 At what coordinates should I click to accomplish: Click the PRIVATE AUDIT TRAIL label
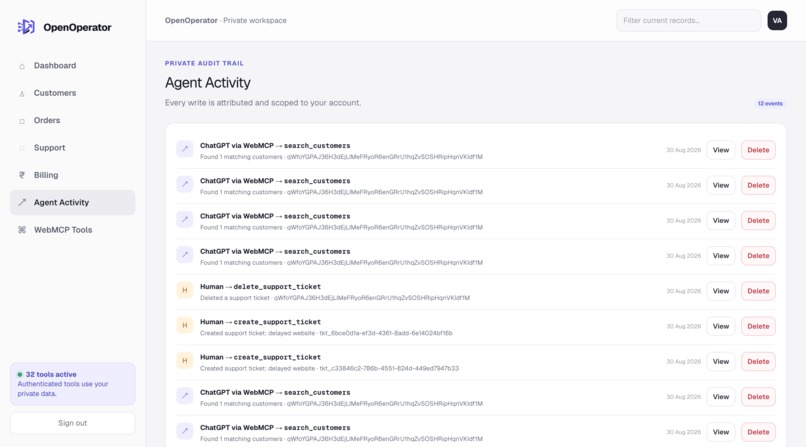coord(204,63)
